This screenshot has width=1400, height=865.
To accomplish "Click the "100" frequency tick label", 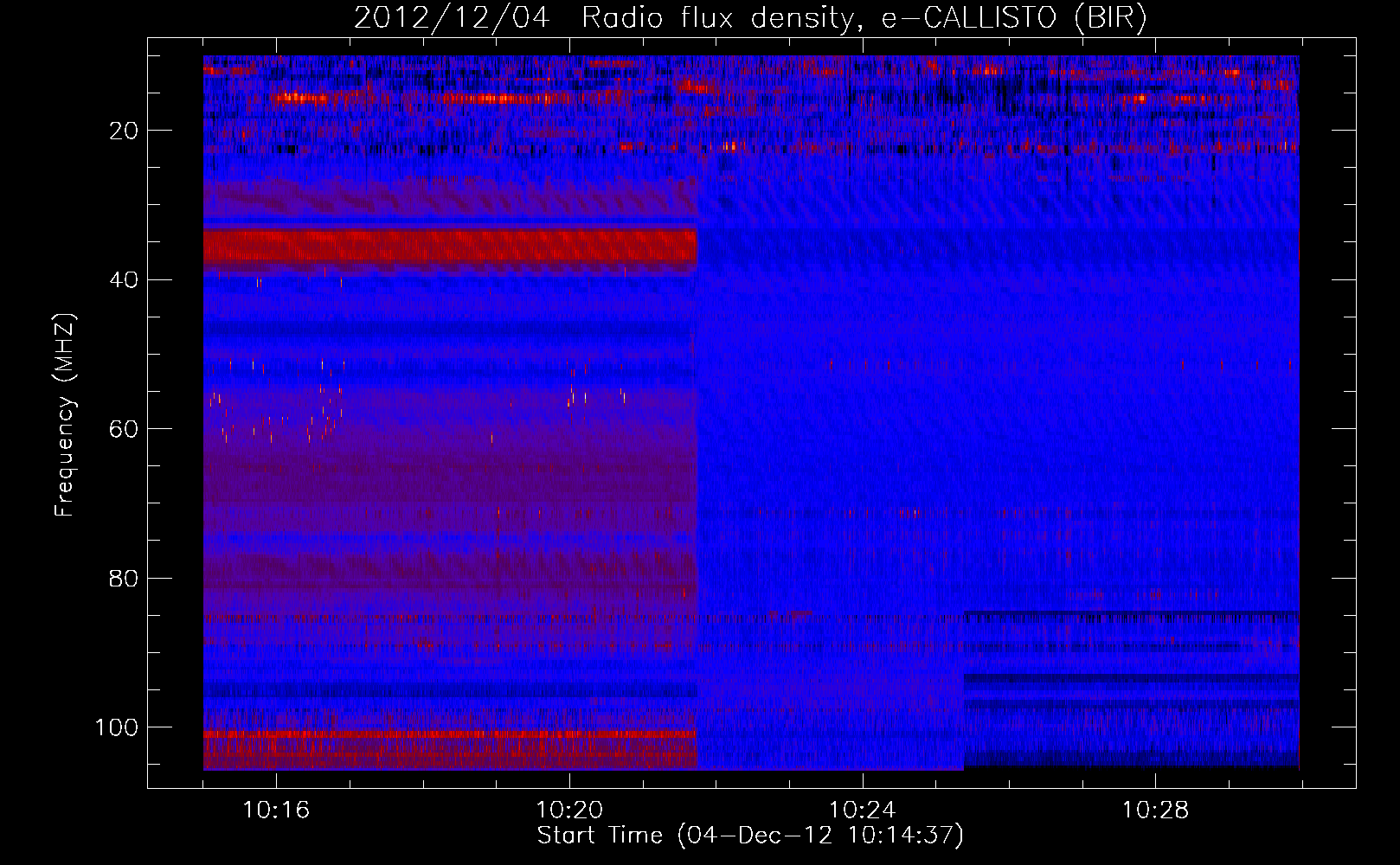I will [x=117, y=727].
